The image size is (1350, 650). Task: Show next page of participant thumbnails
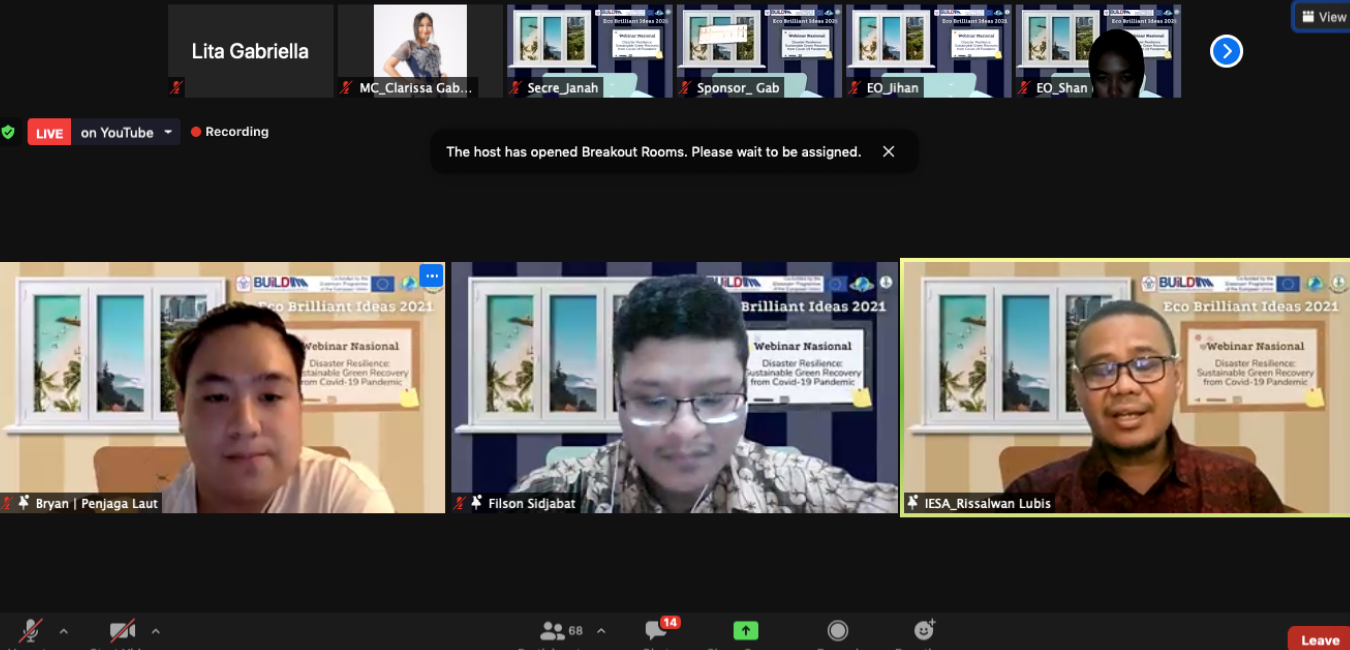pyautogui.click(x=1226, y=51)
